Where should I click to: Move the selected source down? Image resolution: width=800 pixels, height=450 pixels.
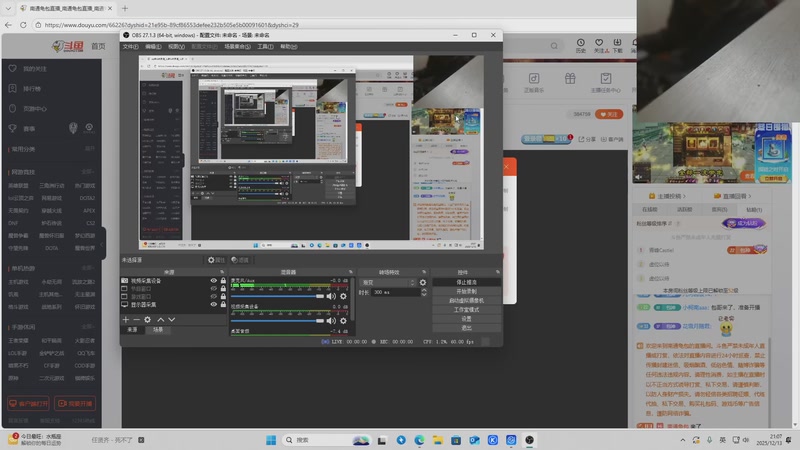pos(171,319)
